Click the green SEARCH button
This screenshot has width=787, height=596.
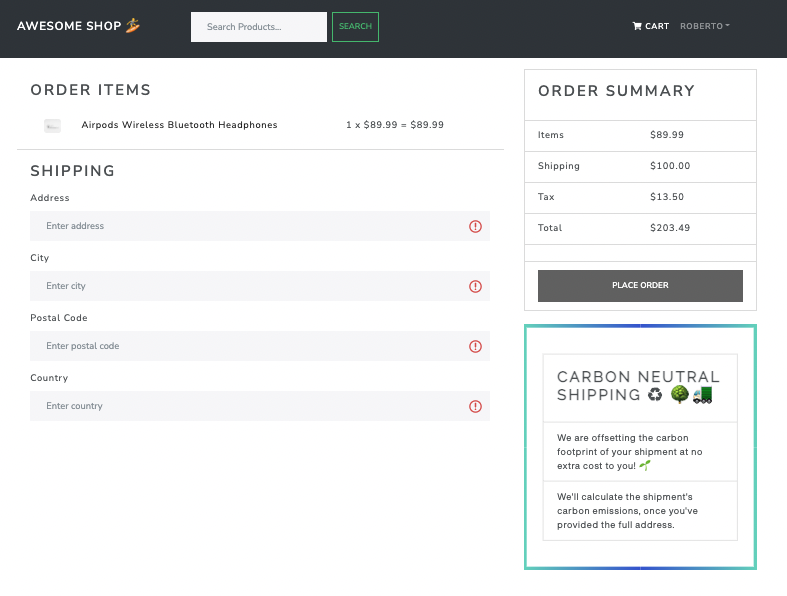pyautogui.click(x=355, y=27)
